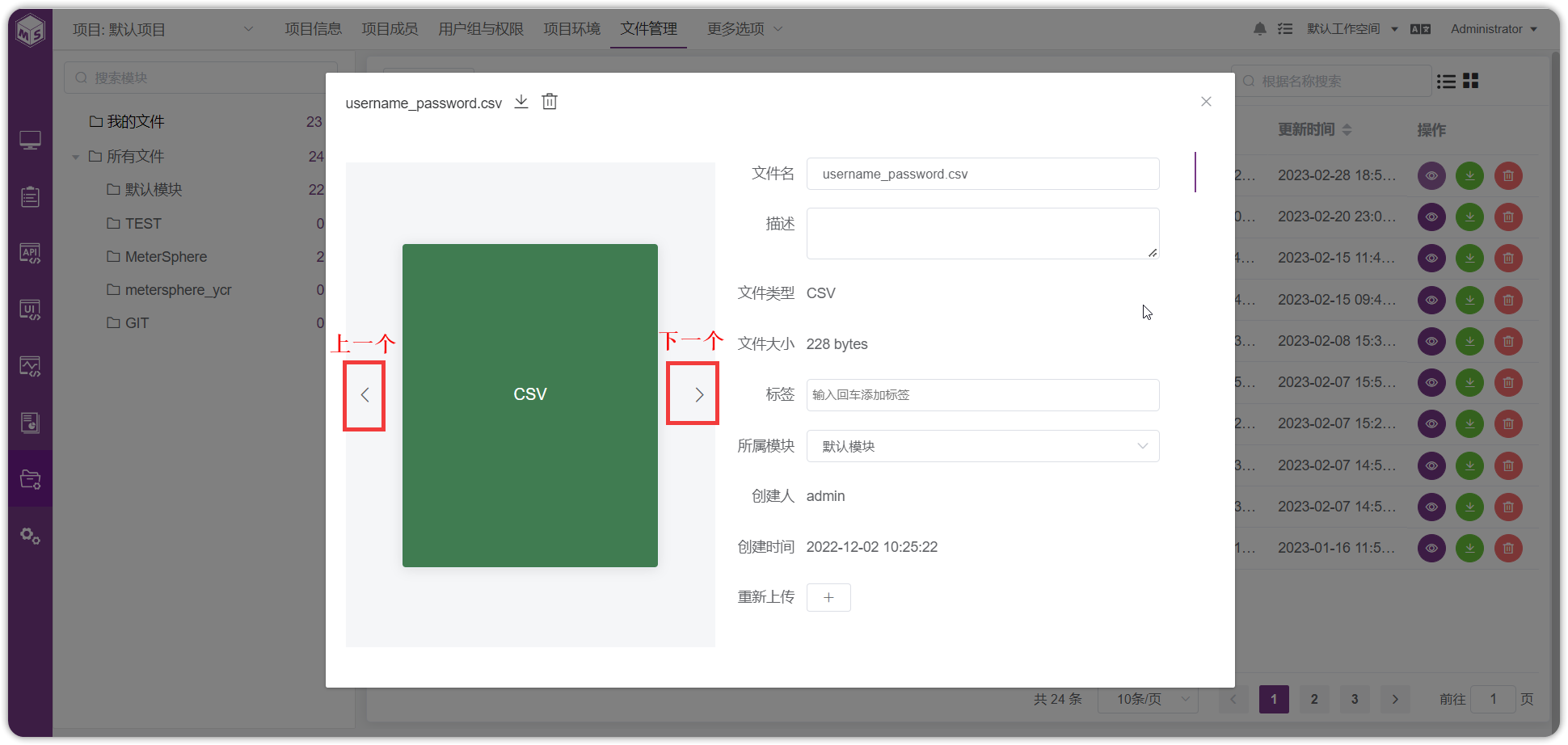Click the re-upload plus button

pyautogui.click(x=828, y=597)
